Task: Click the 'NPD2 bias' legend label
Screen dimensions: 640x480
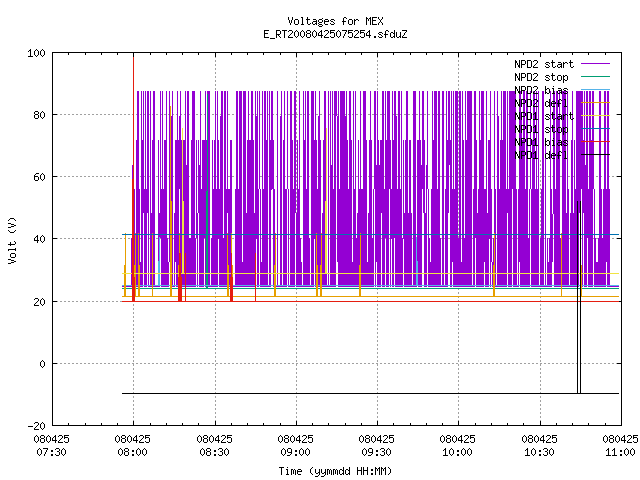Action: click(x=541, y=90)
